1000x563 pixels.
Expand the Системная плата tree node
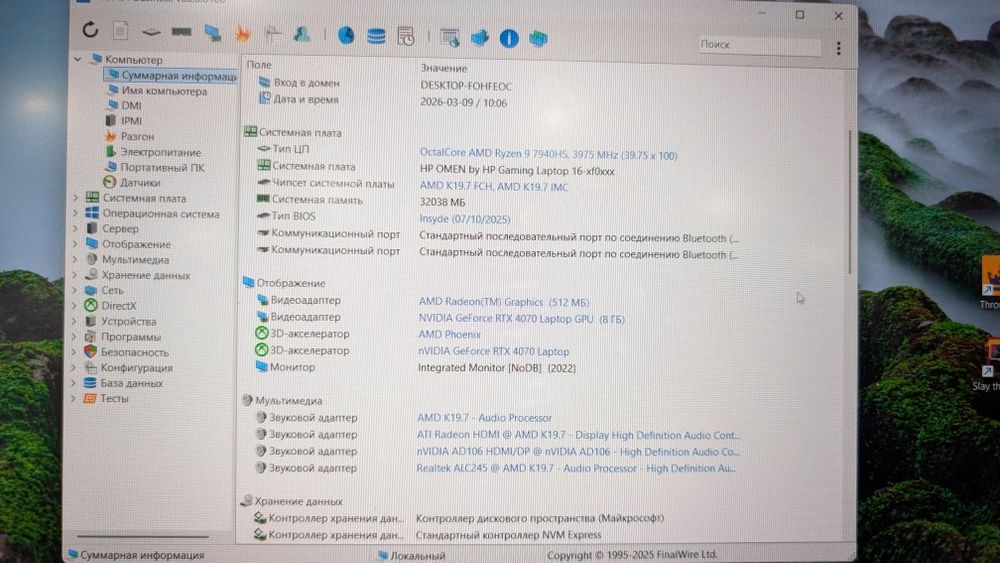coord(75,198)
